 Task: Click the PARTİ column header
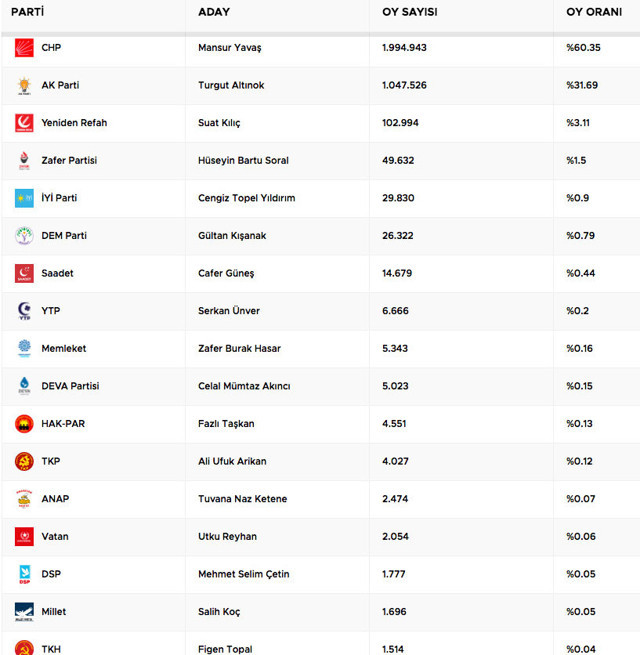27,12
